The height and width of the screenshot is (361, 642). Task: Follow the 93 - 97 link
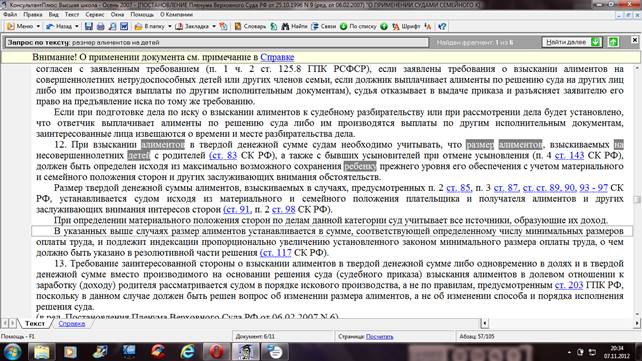tap(593, 188)
